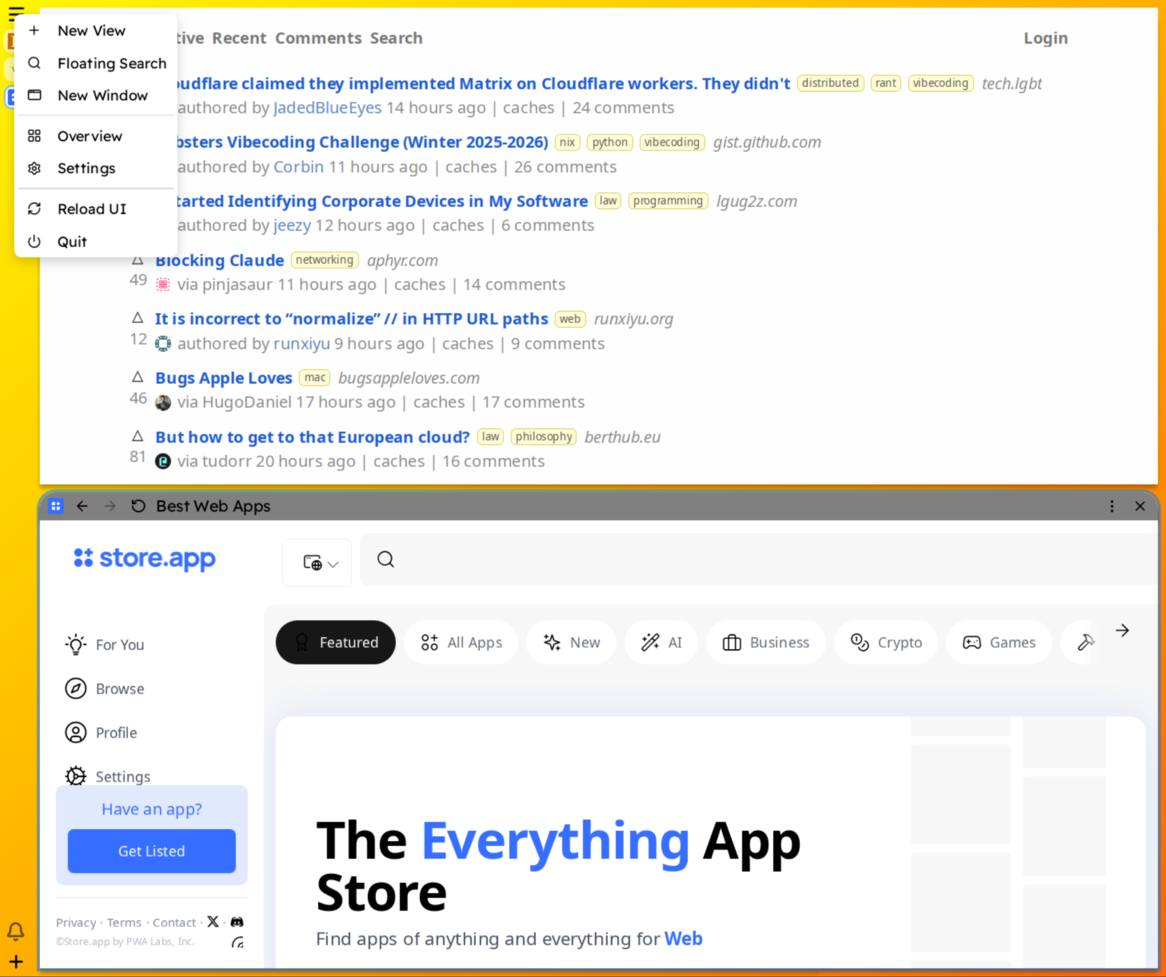The image size is (1166, 977).
Task: Select the Games category tab
Action: pos(998,642)
